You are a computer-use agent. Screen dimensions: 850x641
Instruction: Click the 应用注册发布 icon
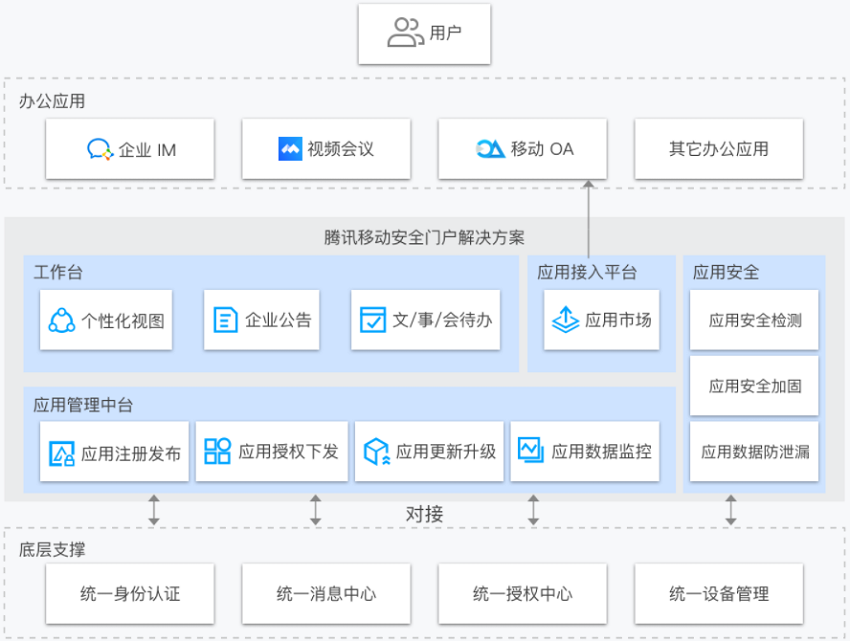pyautogui.click(x=62, y=453)
